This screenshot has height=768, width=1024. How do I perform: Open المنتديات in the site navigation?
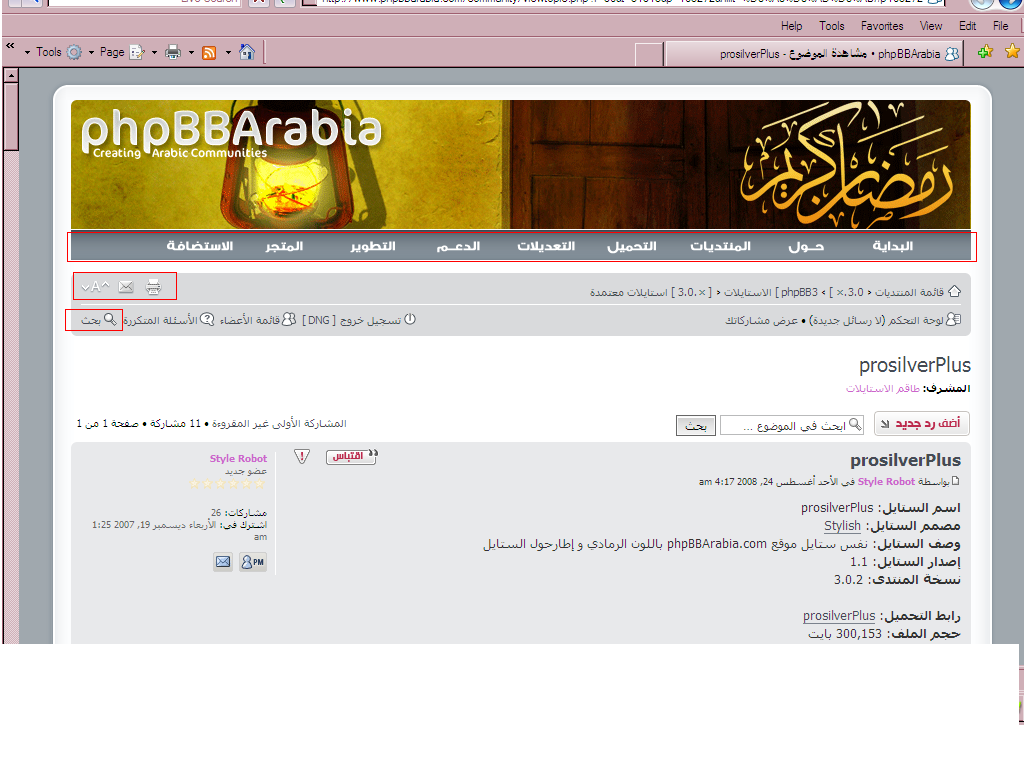tap(720, 246)
